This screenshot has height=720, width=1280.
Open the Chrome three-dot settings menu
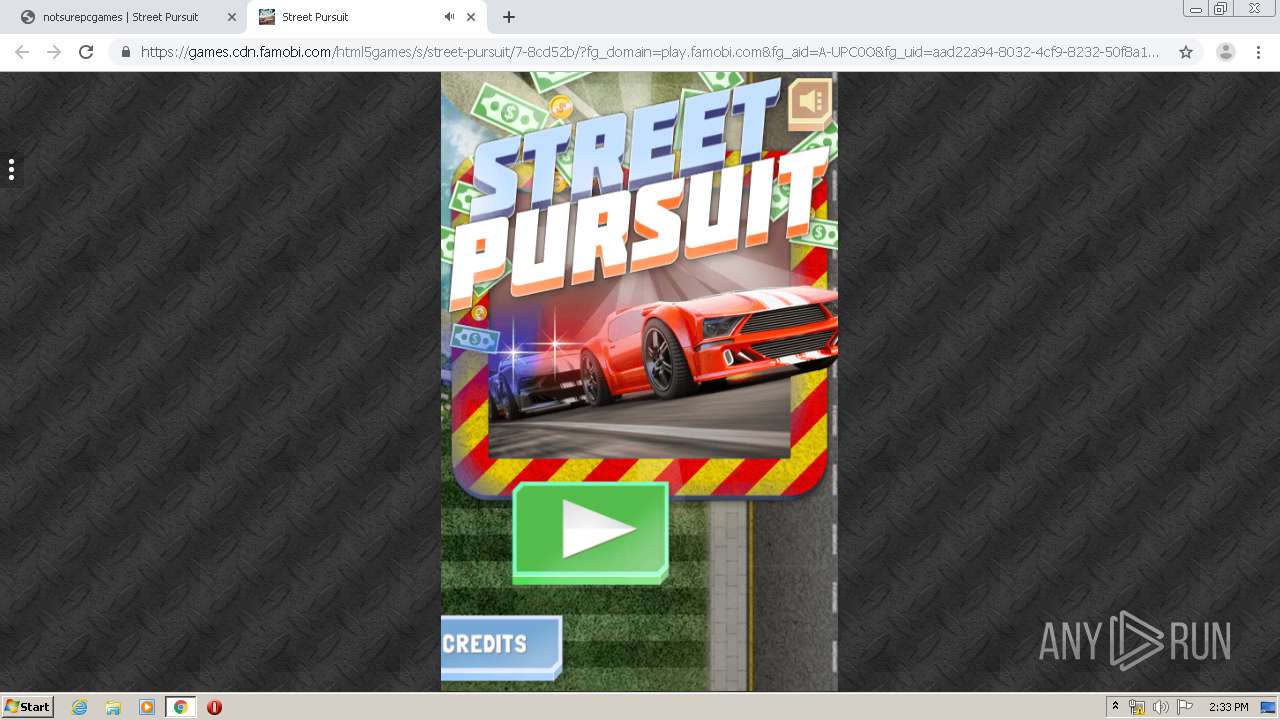pos(1258,52)
